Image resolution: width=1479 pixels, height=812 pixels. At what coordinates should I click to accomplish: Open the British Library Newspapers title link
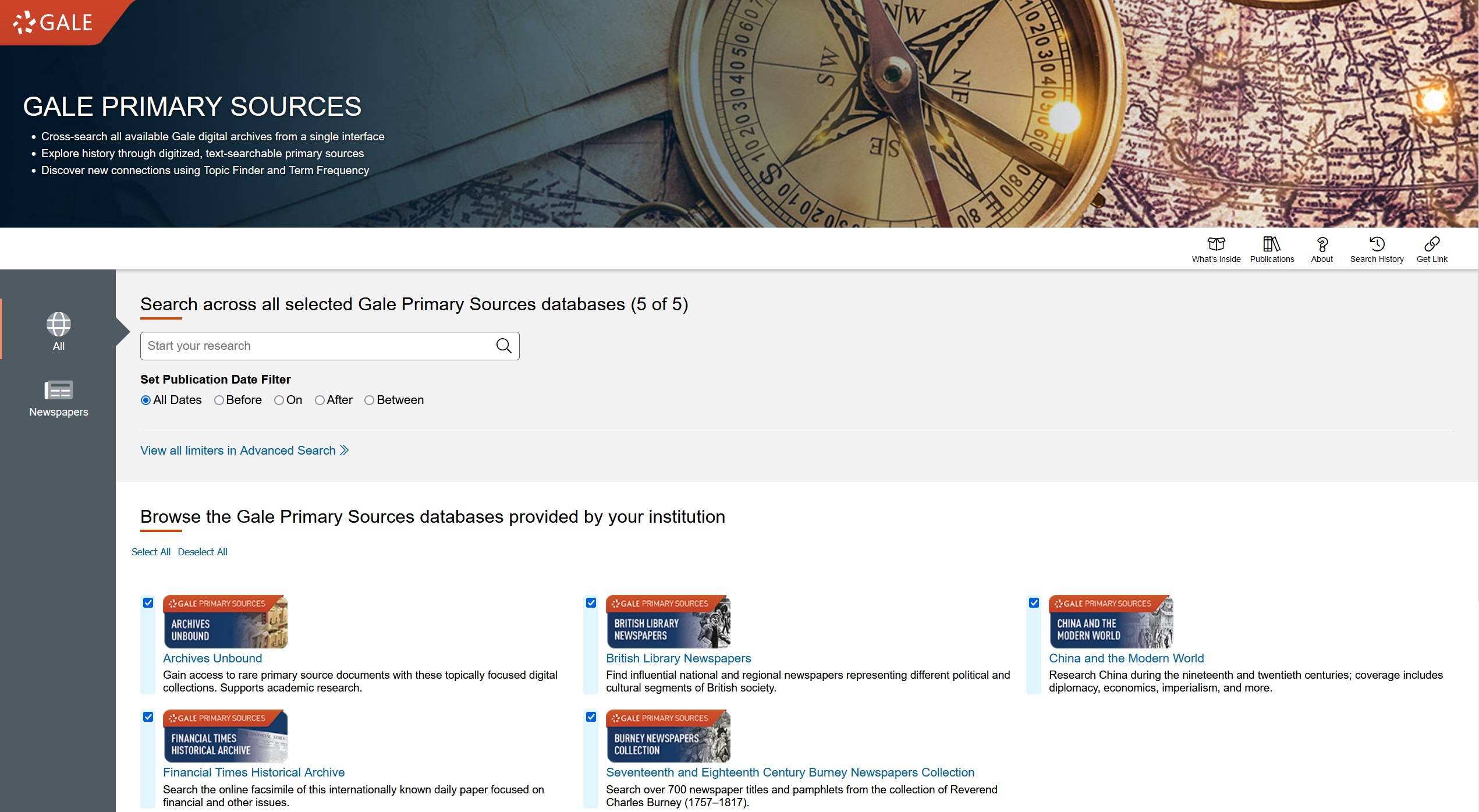(x=679, y=658)
